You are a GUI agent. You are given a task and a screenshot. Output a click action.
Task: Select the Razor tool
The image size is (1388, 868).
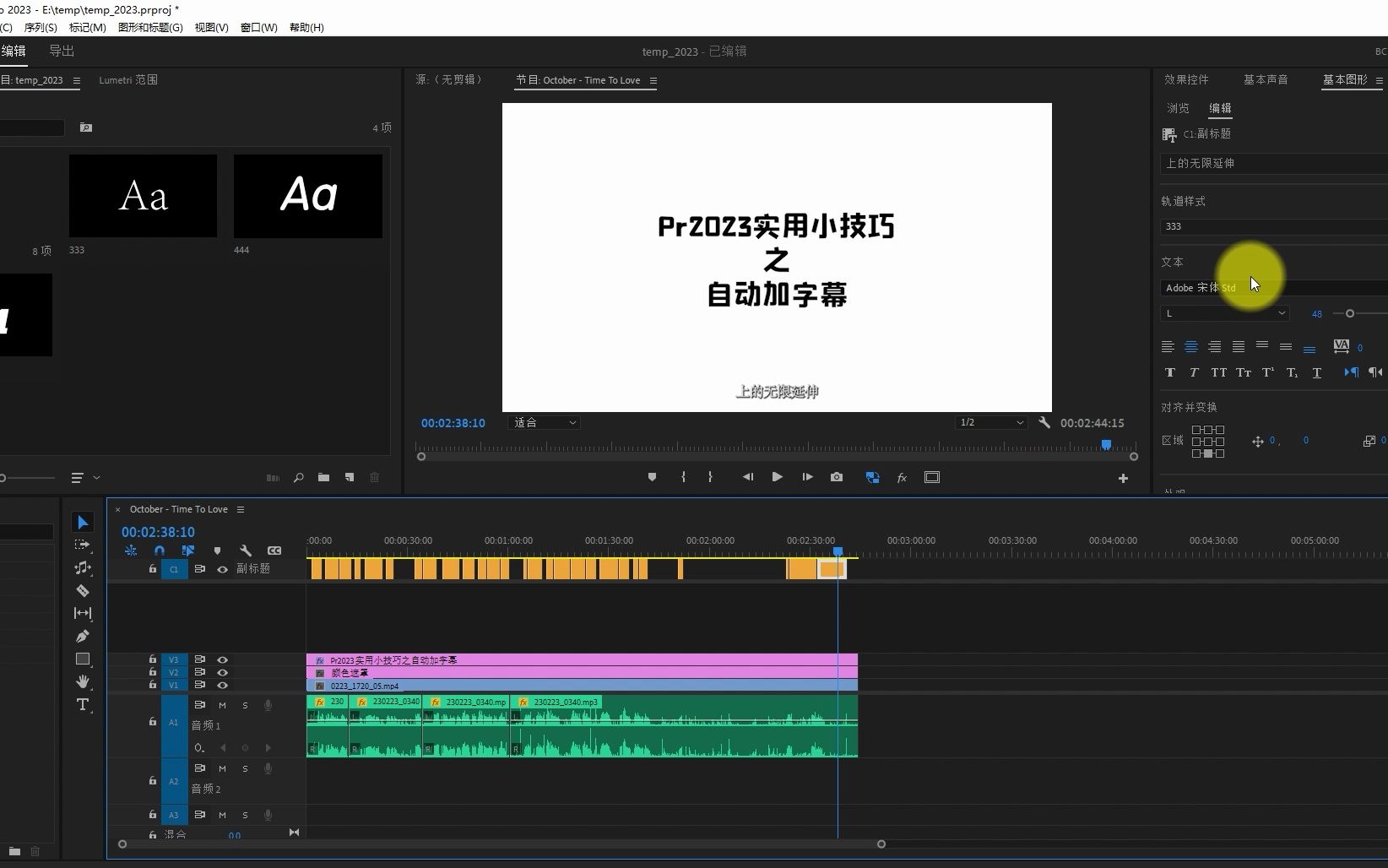[x=83, y=590]
